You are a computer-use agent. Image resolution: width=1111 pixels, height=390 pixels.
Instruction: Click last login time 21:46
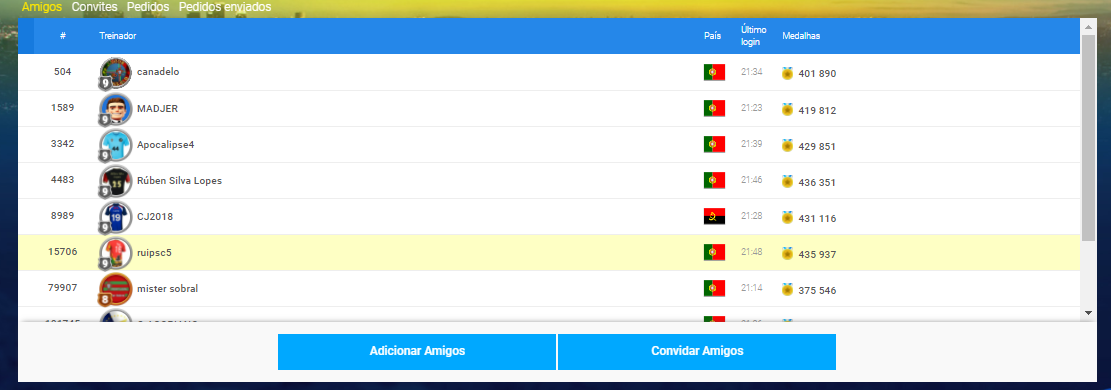[752, 180]
